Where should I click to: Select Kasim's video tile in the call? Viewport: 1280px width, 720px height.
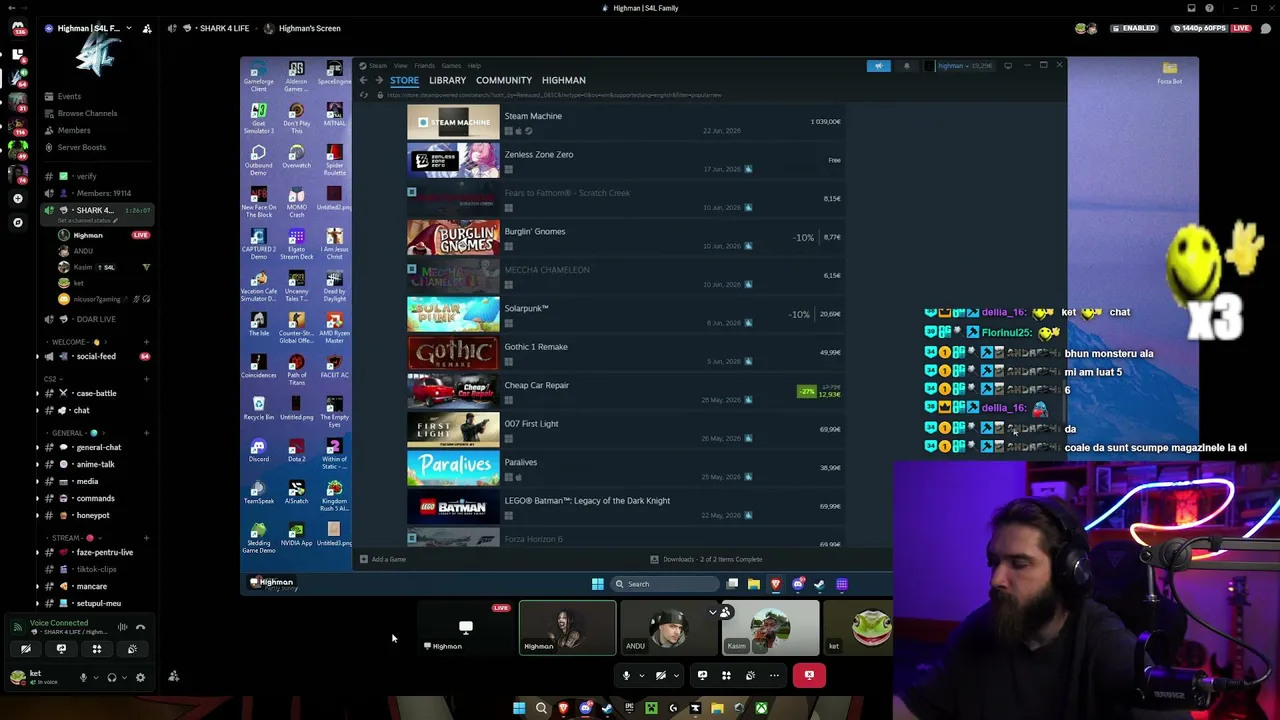770,628
